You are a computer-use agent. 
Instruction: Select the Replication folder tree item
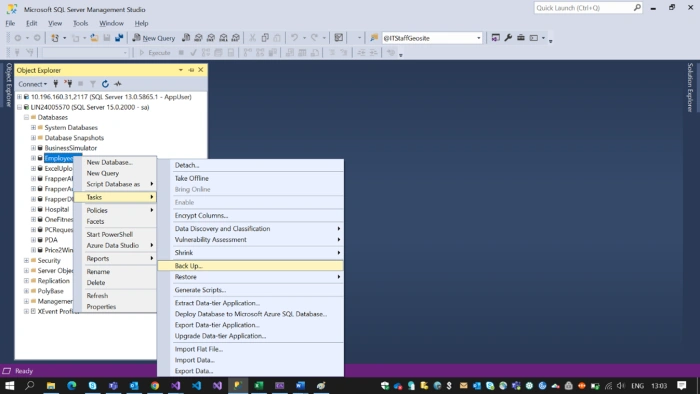pyautogui.click(x=54, y=281)
